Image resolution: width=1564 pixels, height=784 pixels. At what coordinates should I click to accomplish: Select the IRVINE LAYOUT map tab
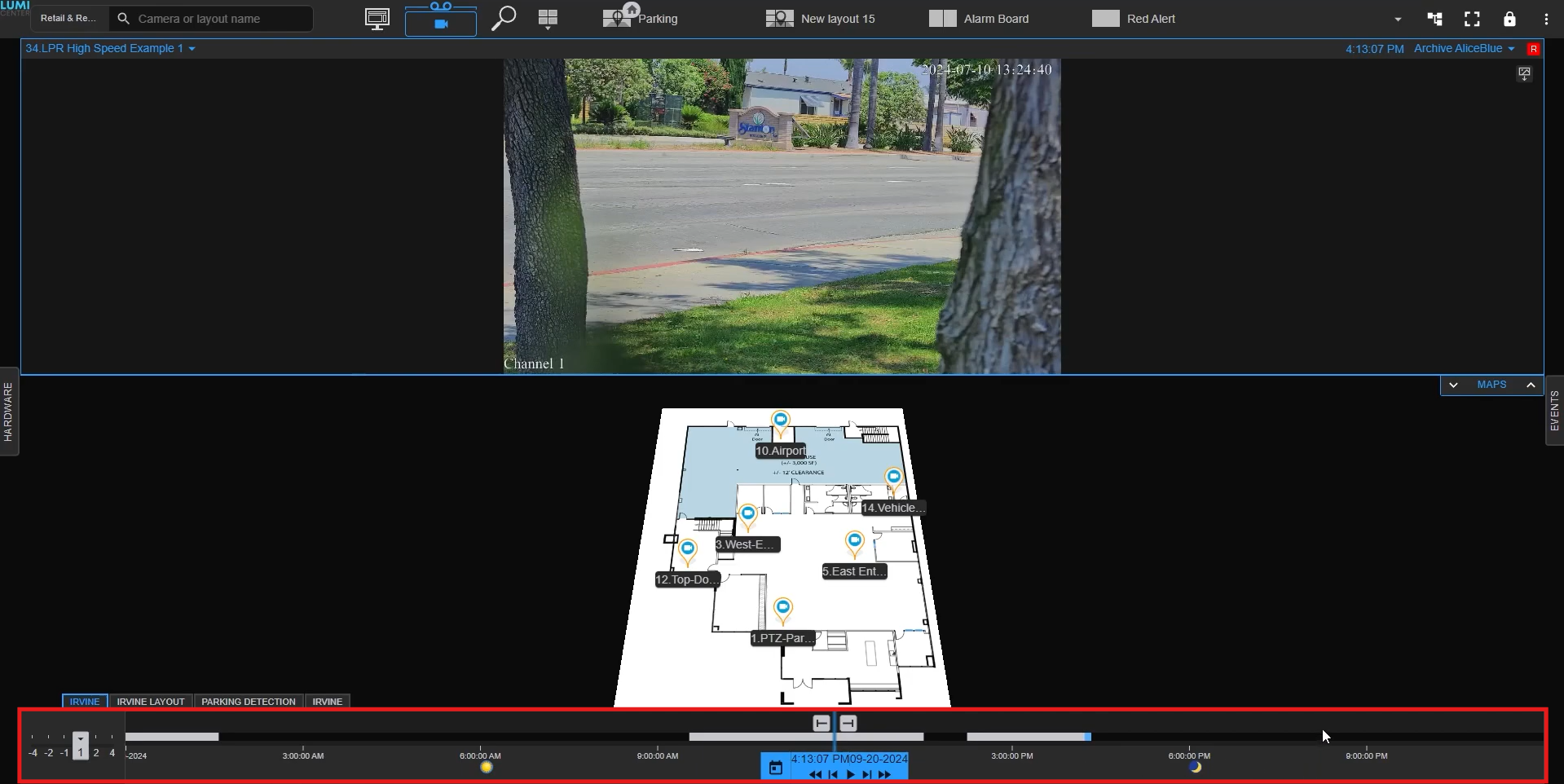pos(151,702)
